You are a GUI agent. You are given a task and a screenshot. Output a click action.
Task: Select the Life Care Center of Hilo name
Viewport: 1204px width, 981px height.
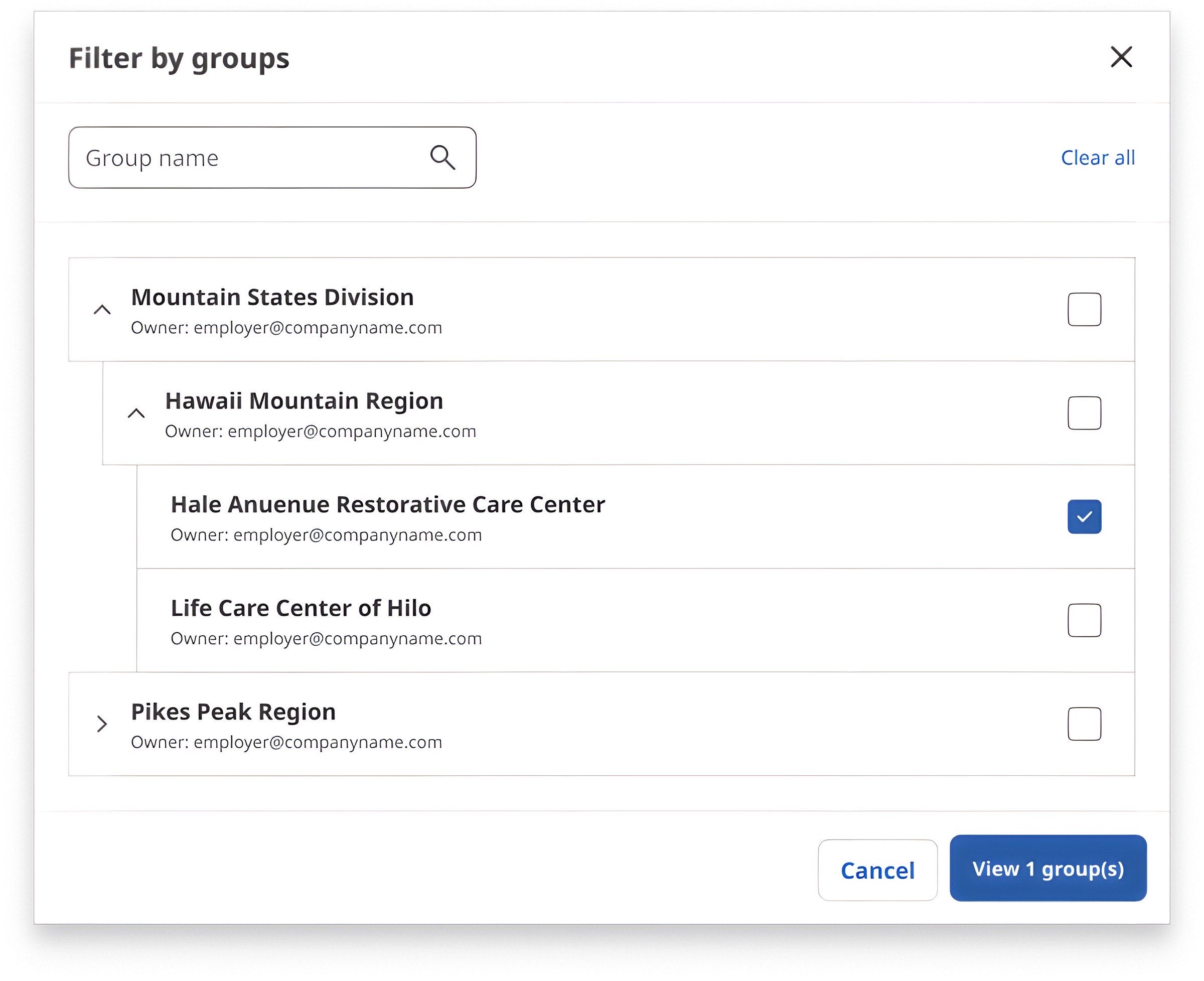click(x=300, y=608)
